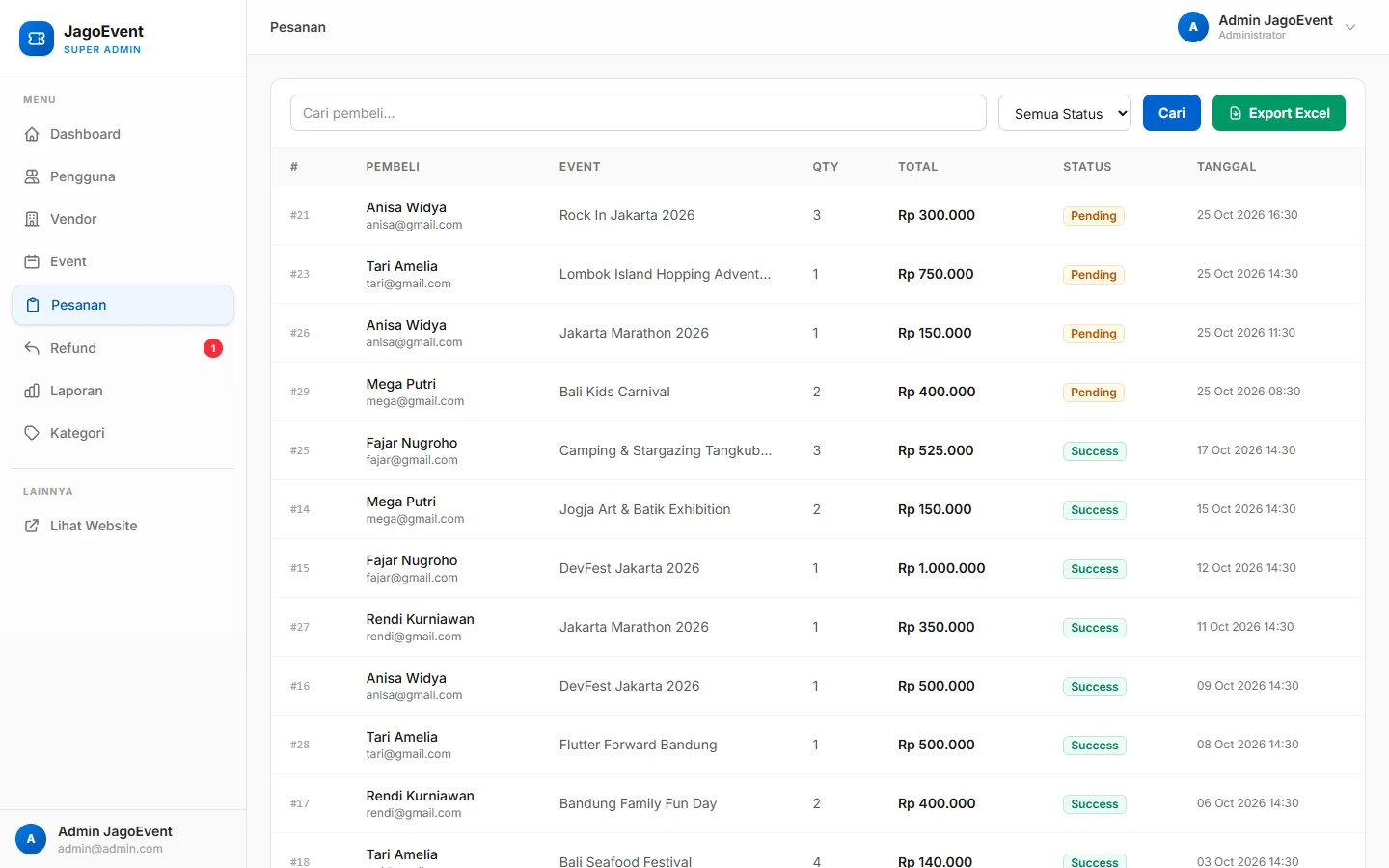1389x868 pixels.
Task: Open the Kategori menu item
Action: point(123,433)
